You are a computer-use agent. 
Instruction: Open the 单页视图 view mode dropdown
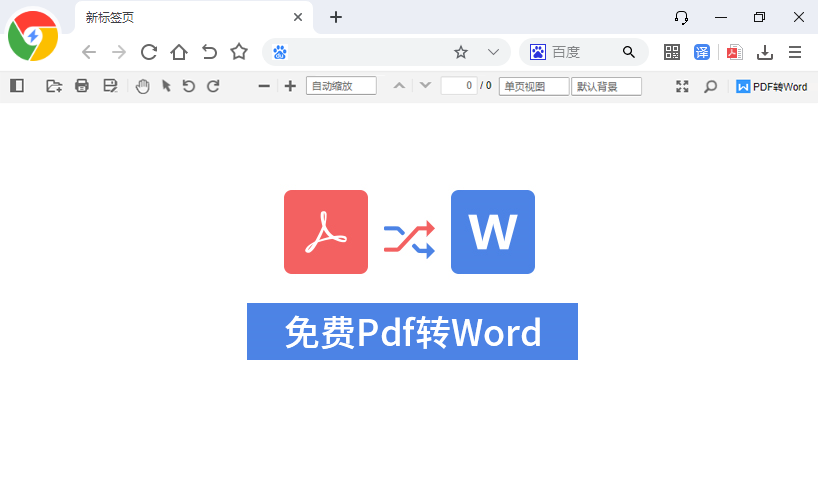point(533,86)
